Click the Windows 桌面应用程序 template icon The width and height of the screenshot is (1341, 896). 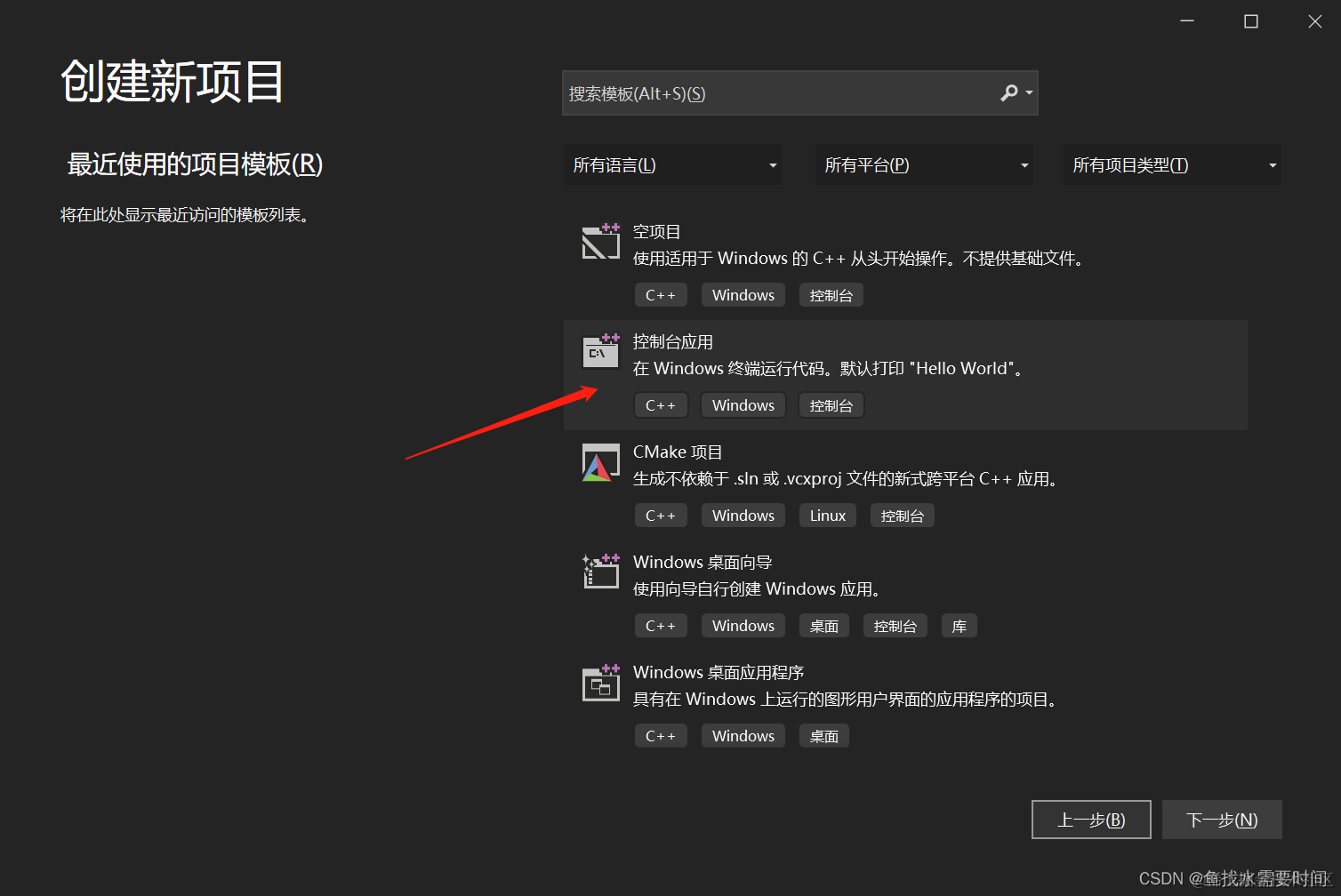[600, 684]
